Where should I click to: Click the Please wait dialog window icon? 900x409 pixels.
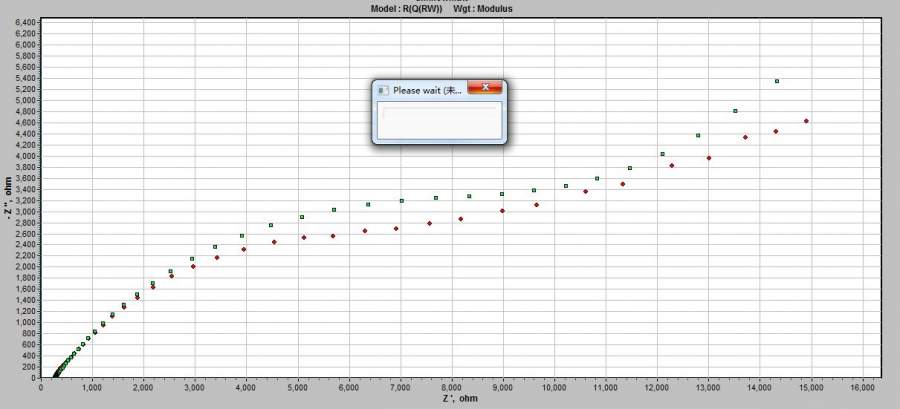[383, 91]
